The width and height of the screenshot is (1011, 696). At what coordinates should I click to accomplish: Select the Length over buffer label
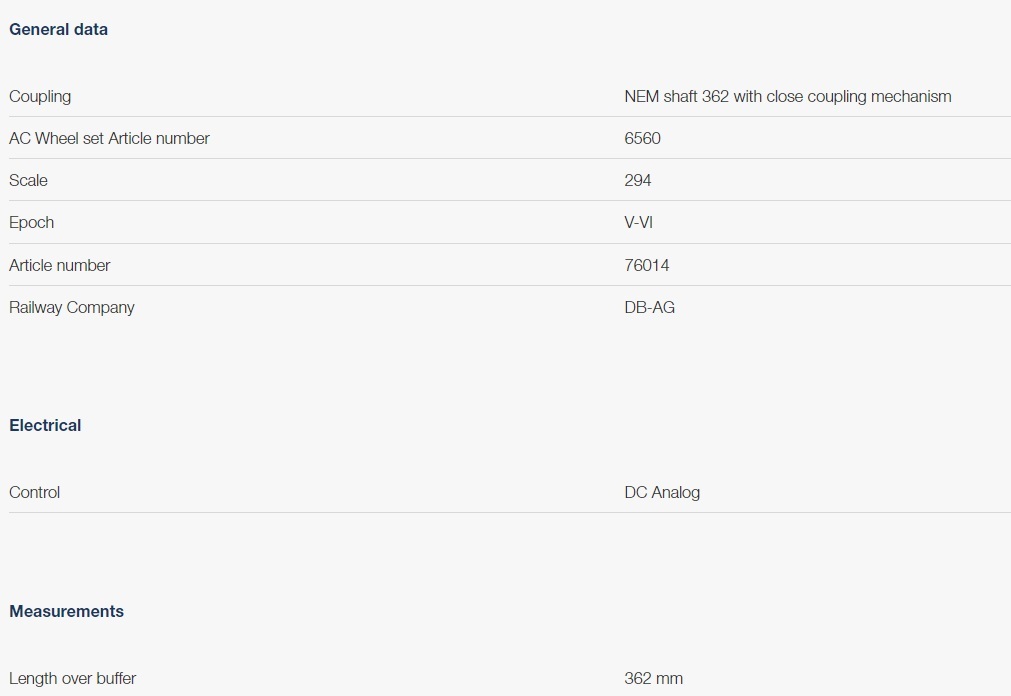(x=72, y=678)
